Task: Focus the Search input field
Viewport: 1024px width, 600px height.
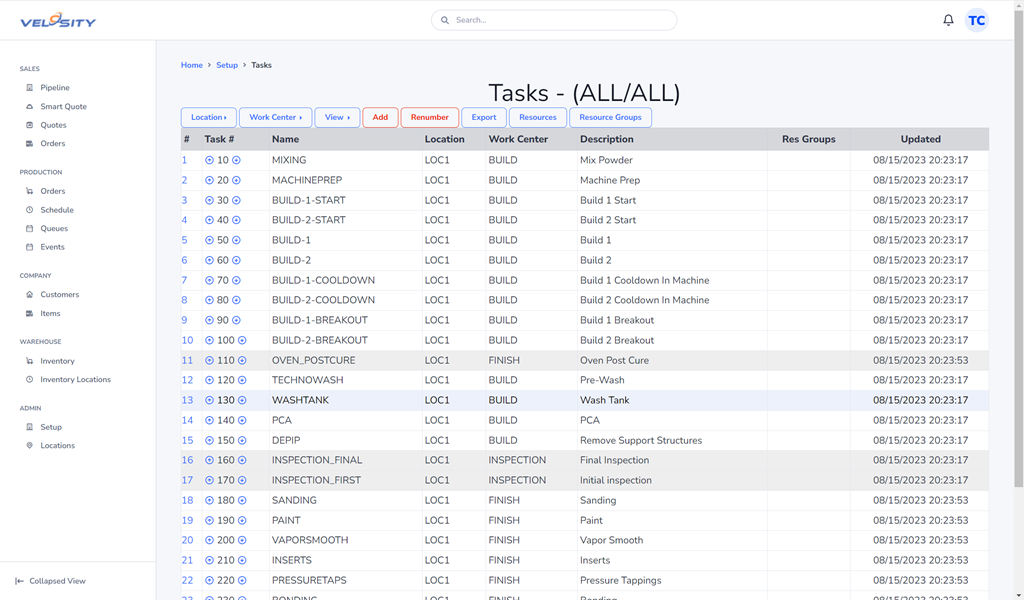Action: click(x=560, y=20)
